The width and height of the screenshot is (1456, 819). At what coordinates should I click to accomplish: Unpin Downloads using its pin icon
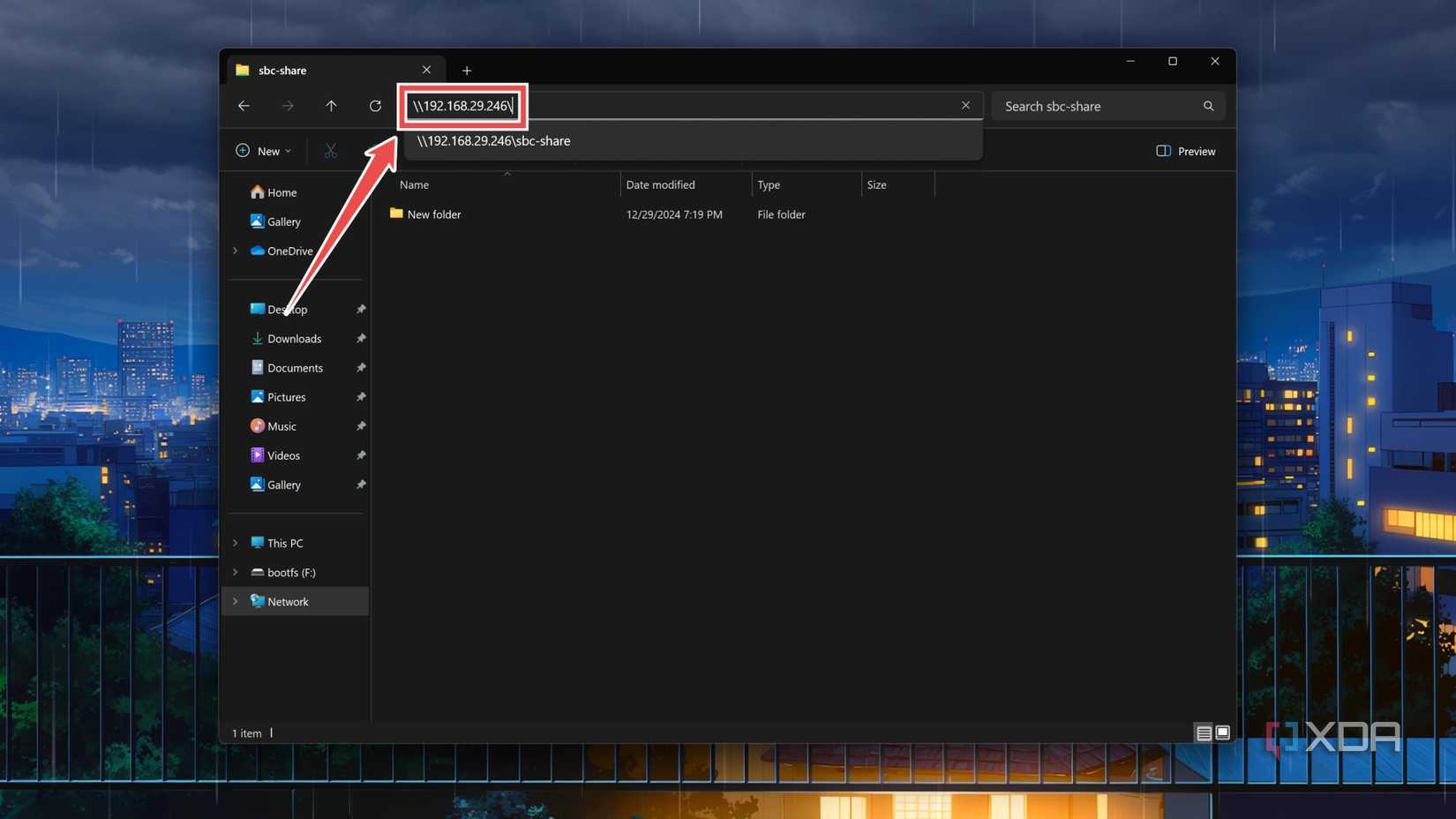pos(360,339)
